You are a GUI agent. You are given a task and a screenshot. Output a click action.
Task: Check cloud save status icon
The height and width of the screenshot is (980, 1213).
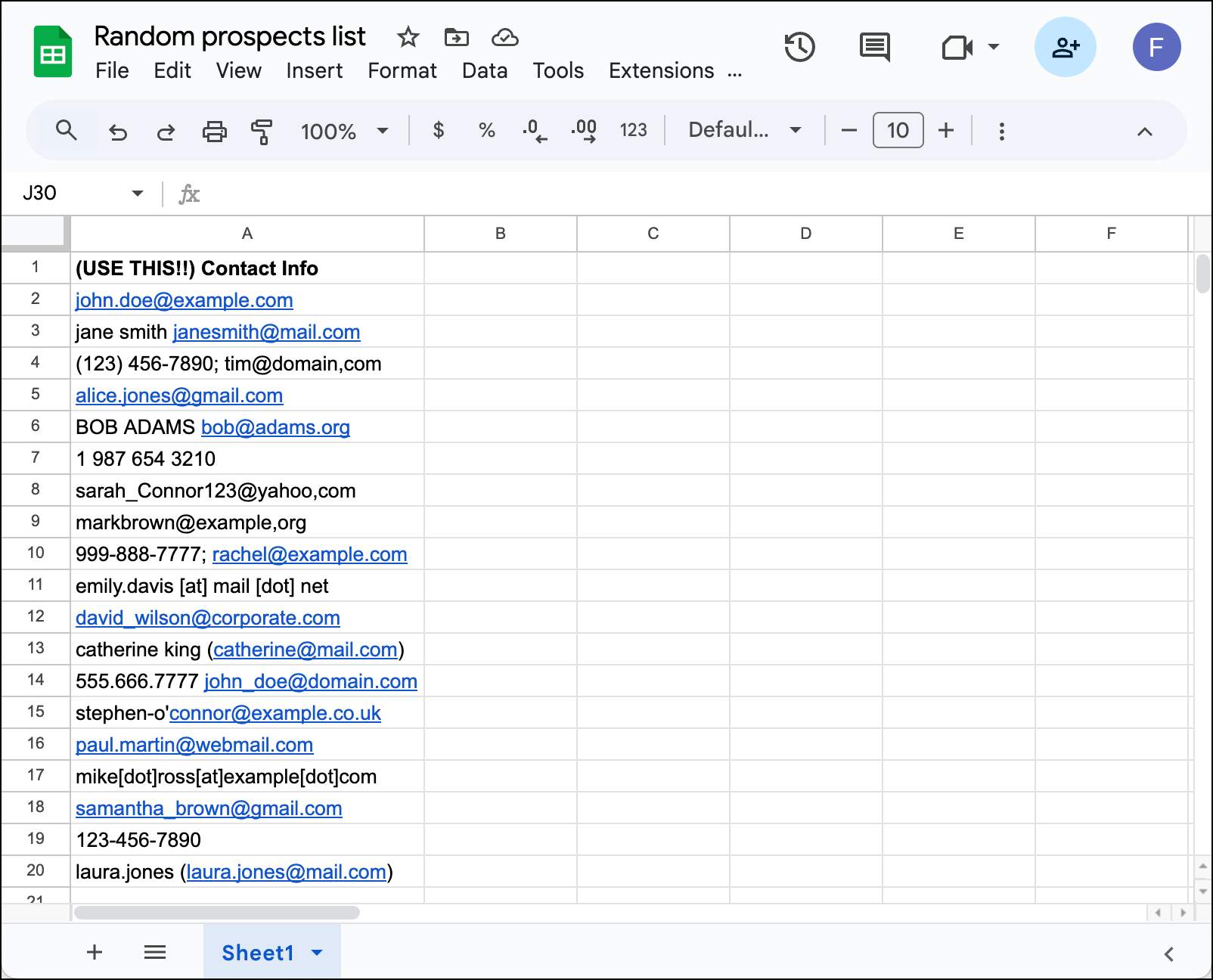tap(505, 36)
